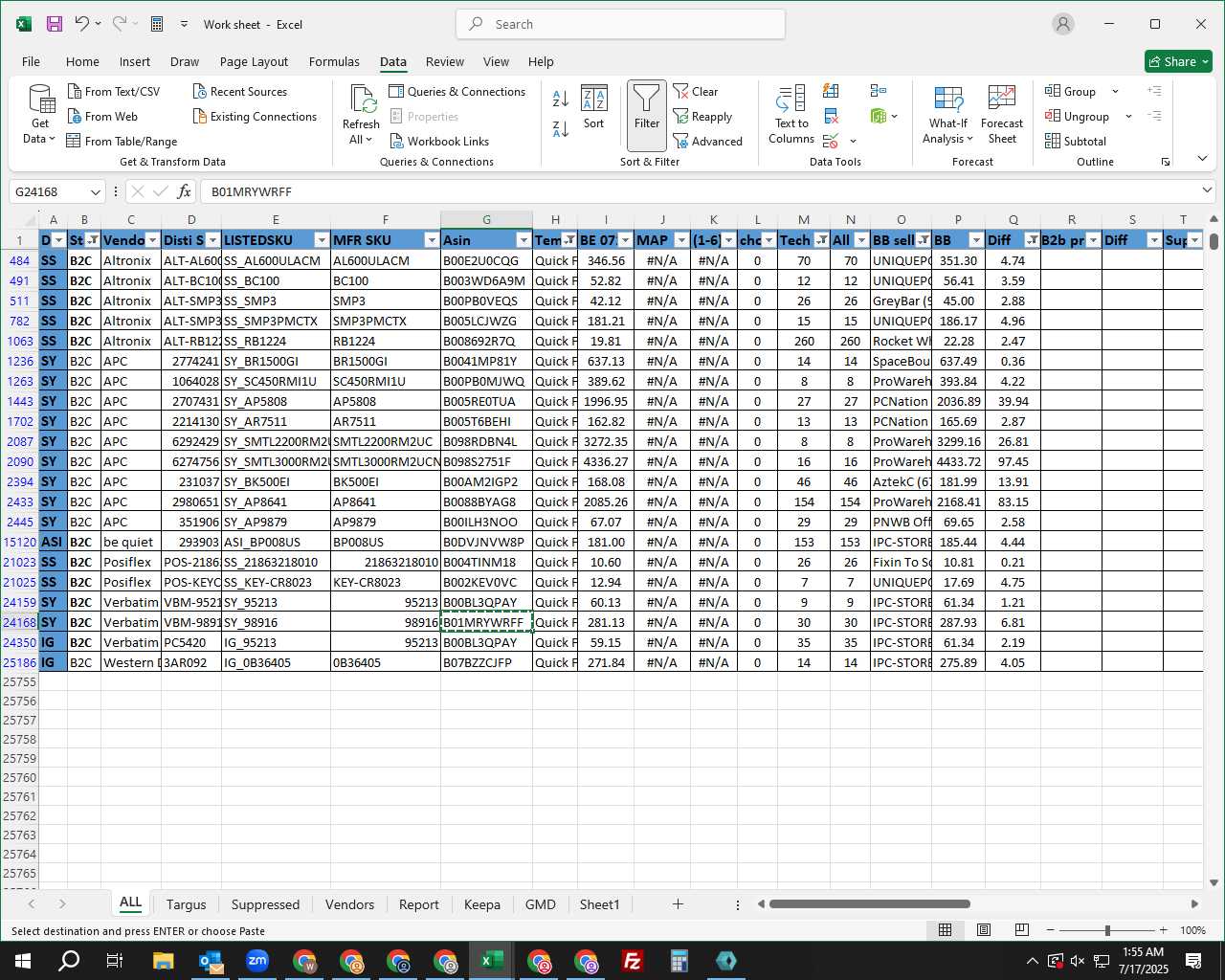Viewport: 1225px width, 980px height.
Task: Open the custom Sort dialog
Action: (x=593, y=108)
